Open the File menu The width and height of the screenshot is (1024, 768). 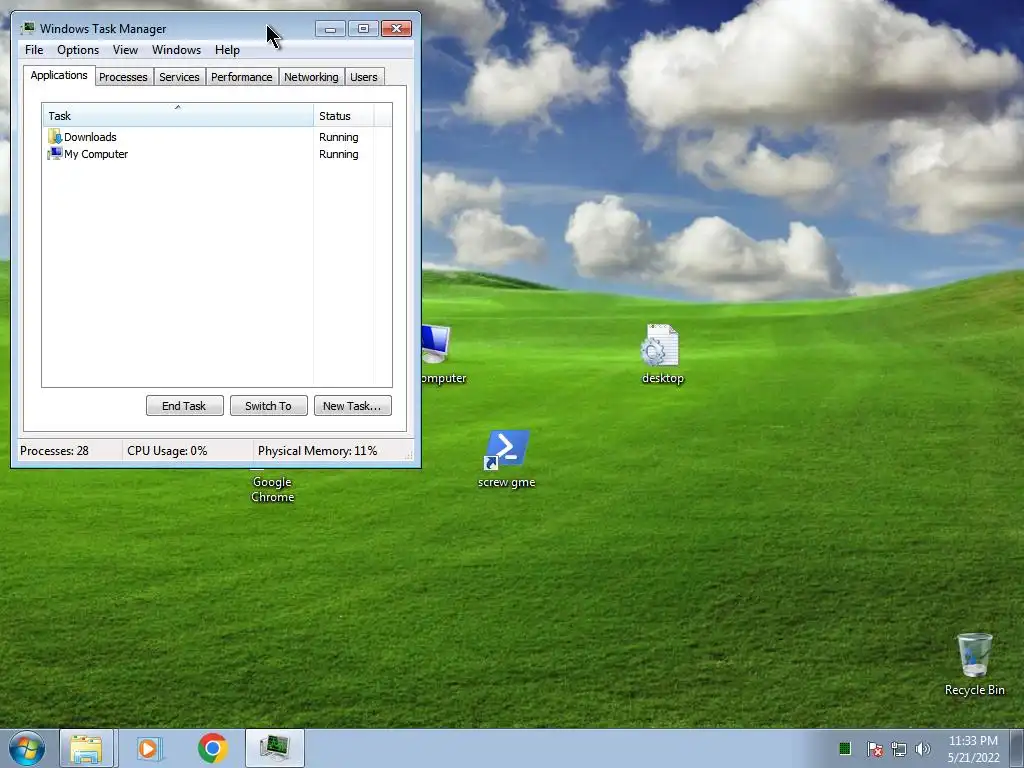click(34, 50)
